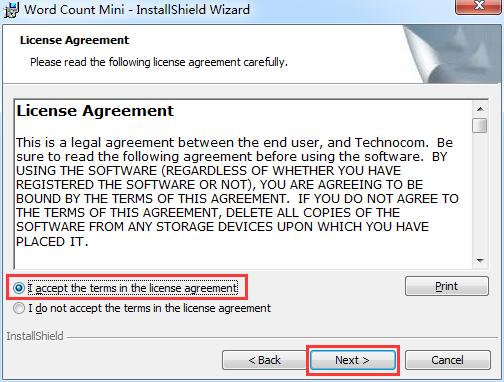Click the "Word Count Mini" title bar text
The width and height of the screenshot is (504, 382).
[x=74, y=9]
